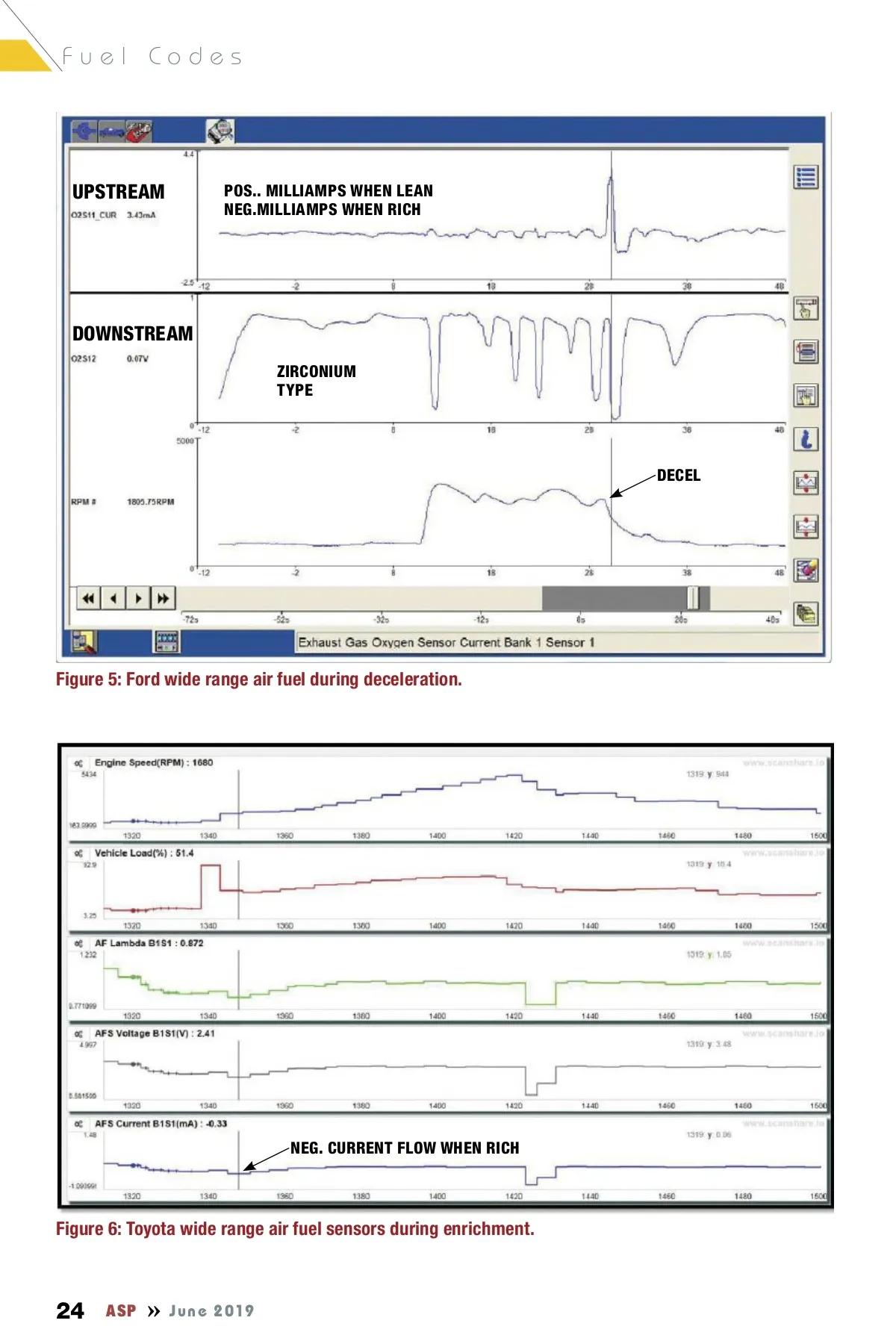Click the AFS Voltage B1S1(V) graph label
This screenshot has width=896, height=1344.
tap(154, 1033)
